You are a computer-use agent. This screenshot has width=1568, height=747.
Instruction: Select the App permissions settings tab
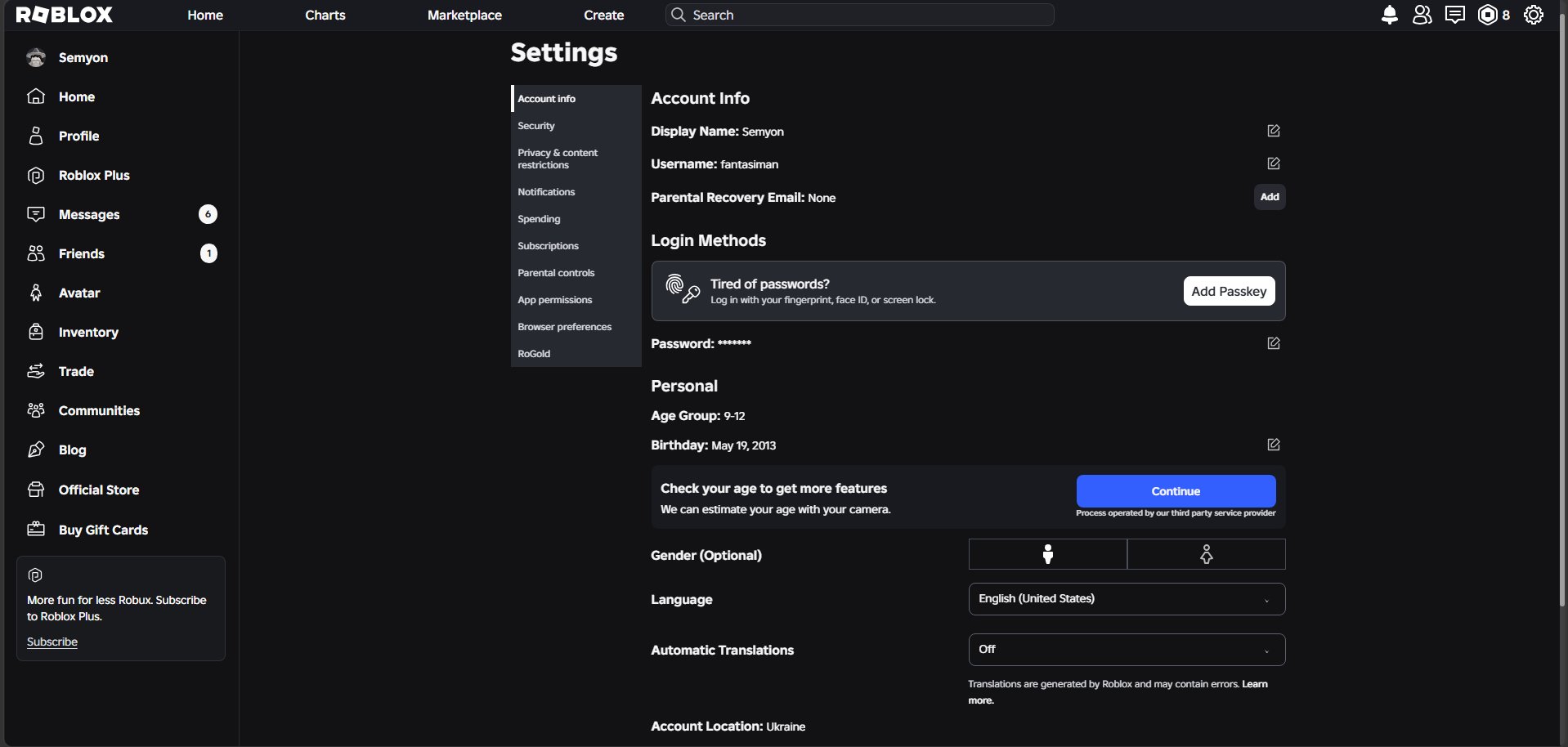click(x=576, y=300)
